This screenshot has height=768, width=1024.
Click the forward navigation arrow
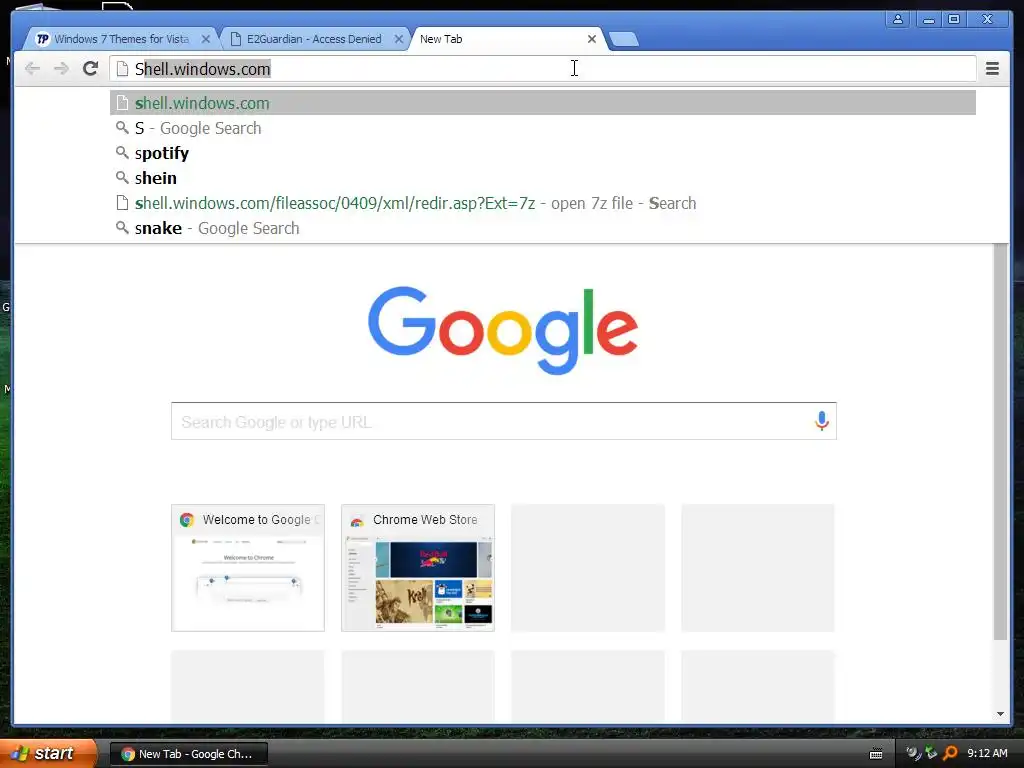(x=61, y=69)
